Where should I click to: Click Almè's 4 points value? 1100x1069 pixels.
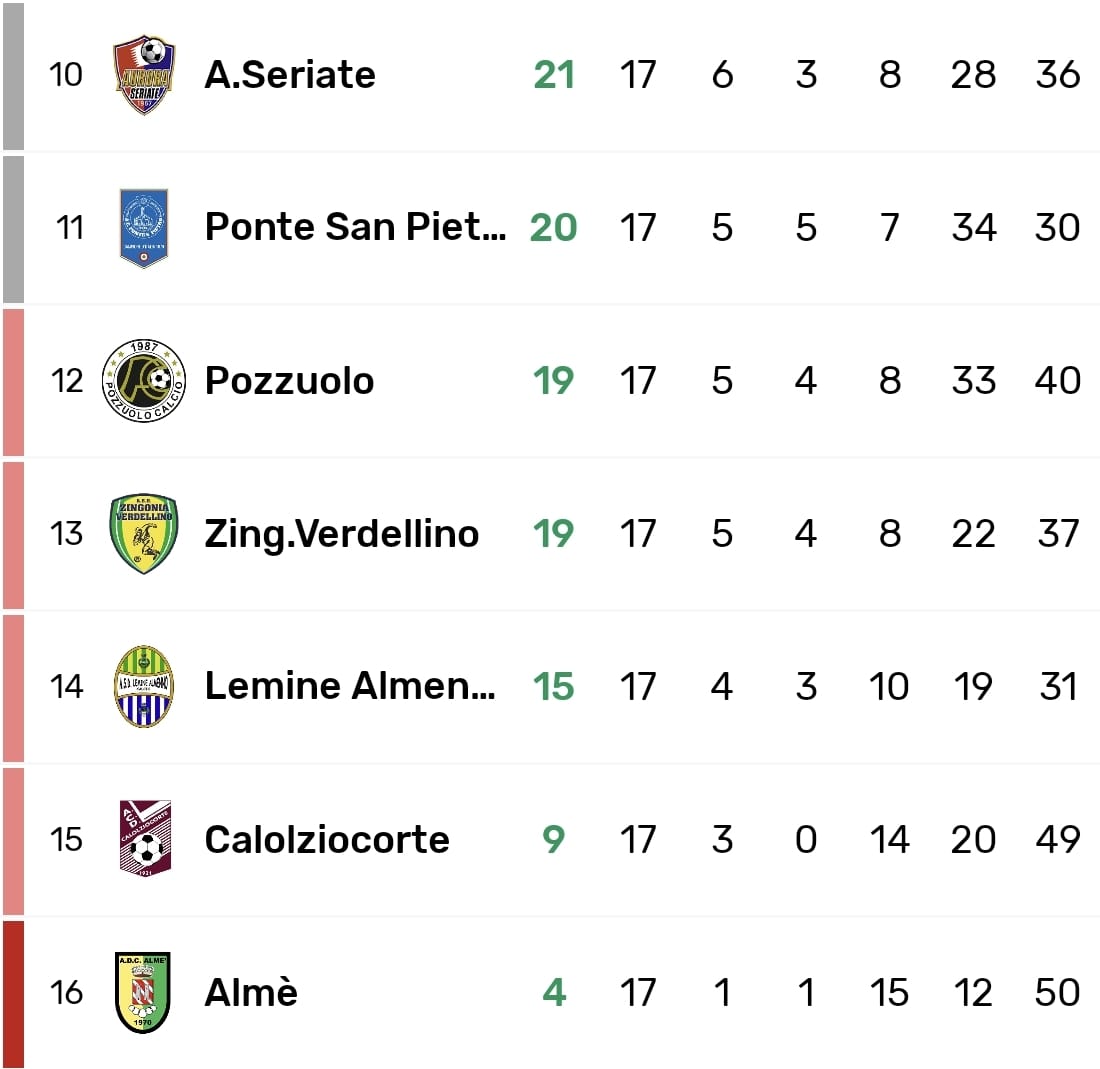554,993
